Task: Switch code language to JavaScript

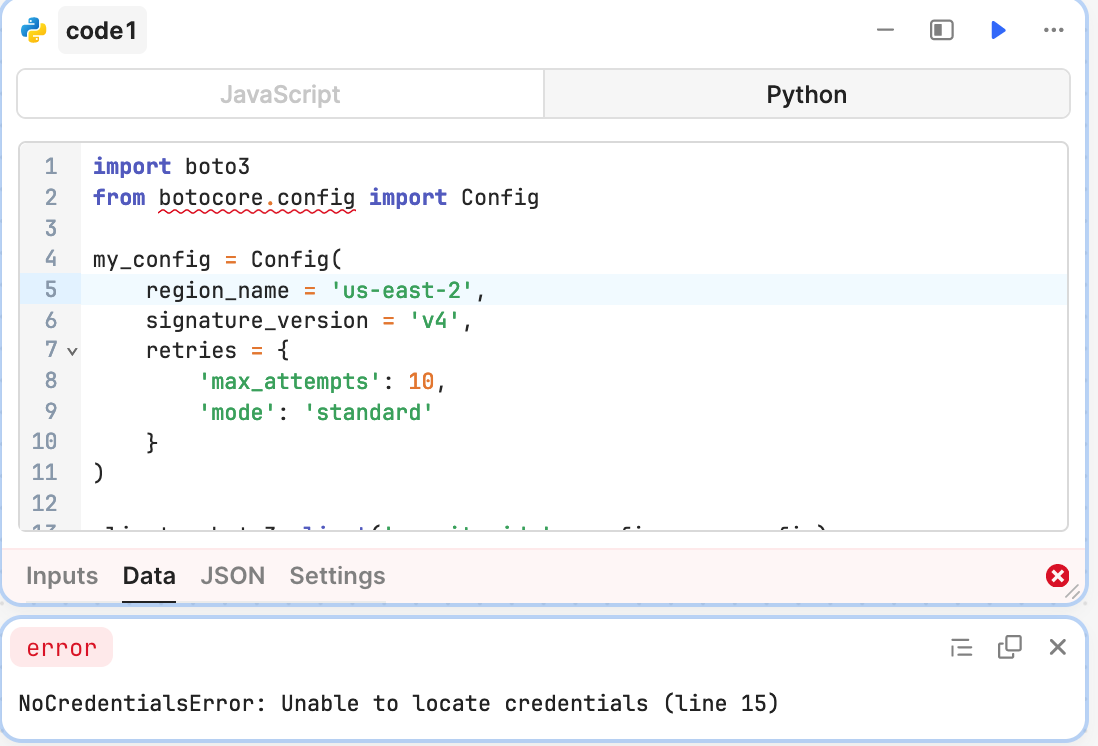Action: pos(280,94)
